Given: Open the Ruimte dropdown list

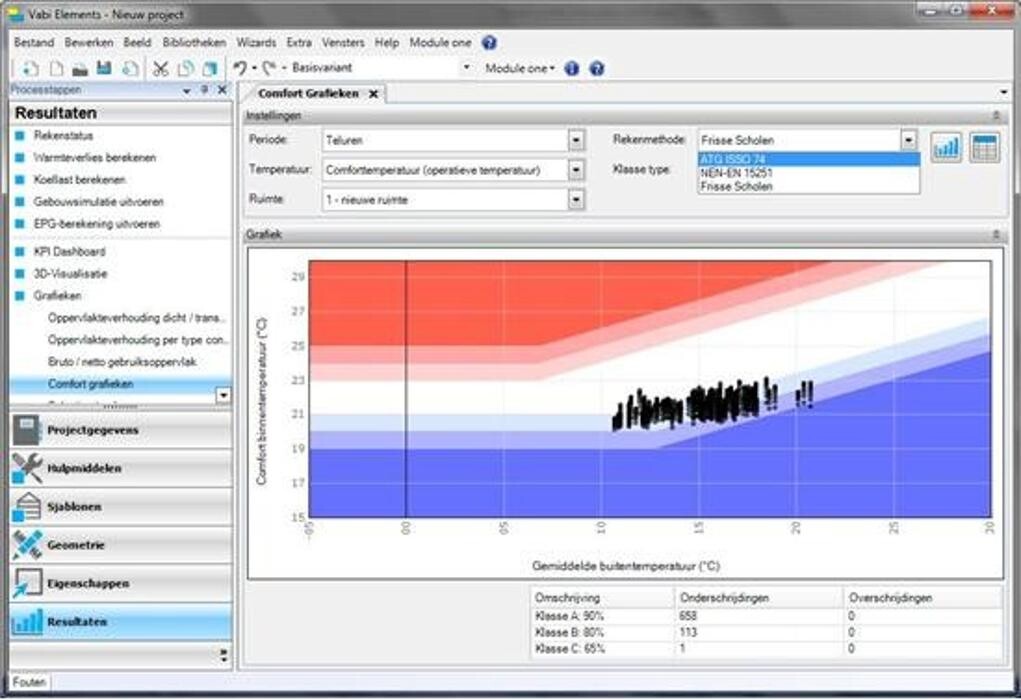Looking at the screenshot, I should pos(576,200).
